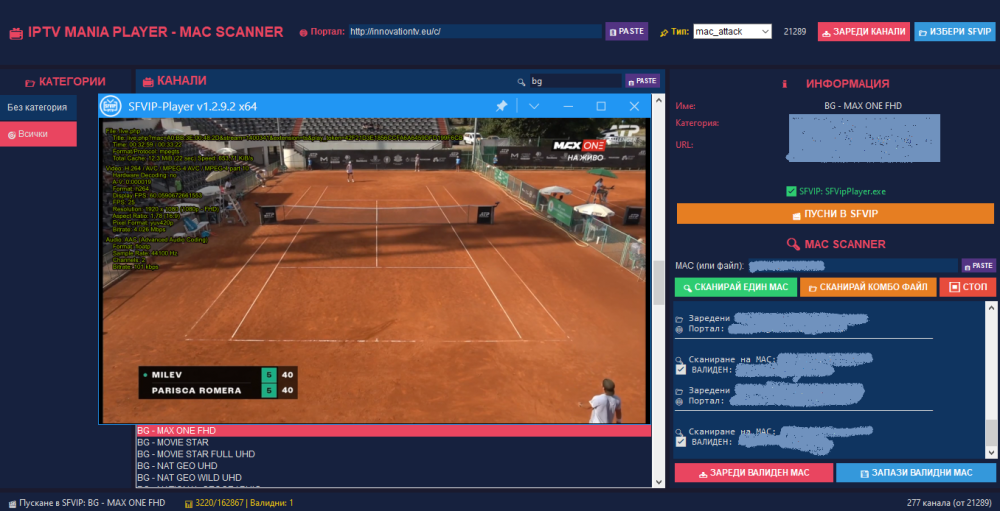Click Зареди валиден MAC button

754,473
